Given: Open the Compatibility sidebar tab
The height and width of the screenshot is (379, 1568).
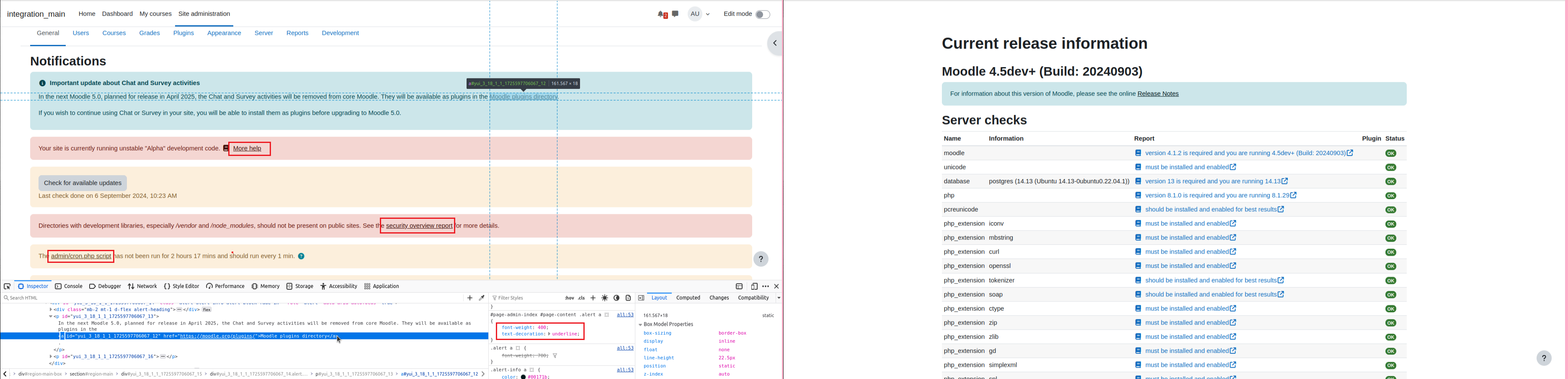Looking at the screenshot, I should 753,298.
